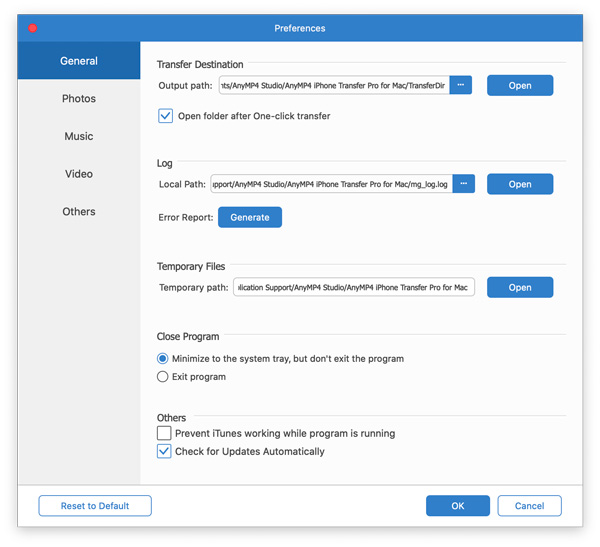Generate an error report
Viewport: 600px width, 547px height.
pos(250,217)
